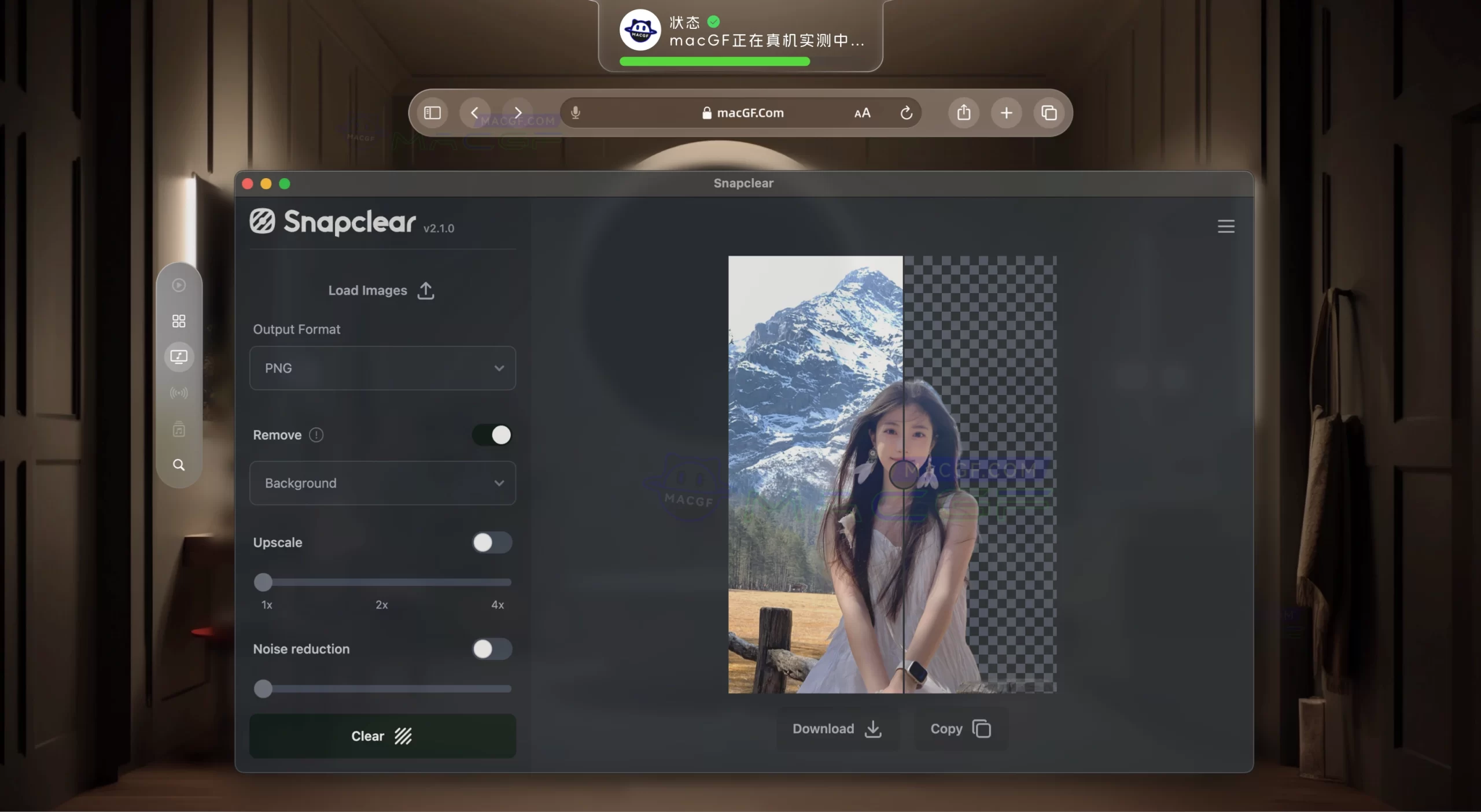
Task: Enable Noise reduction
Action: [491, 649]
